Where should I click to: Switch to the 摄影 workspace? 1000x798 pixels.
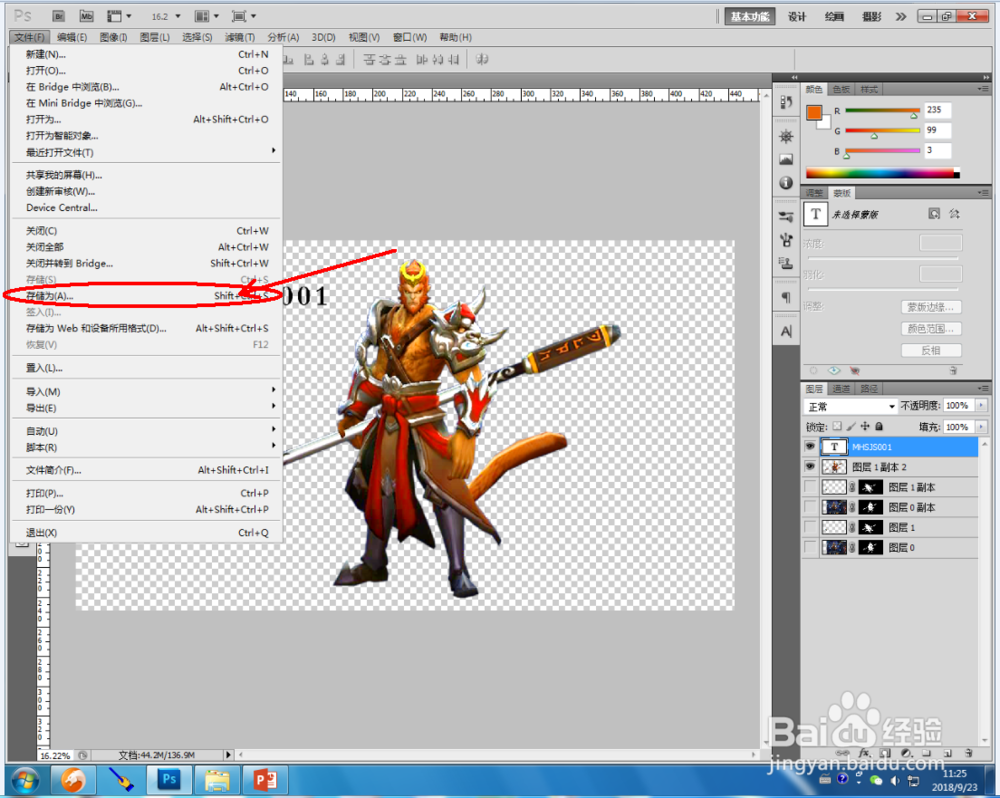872,17
